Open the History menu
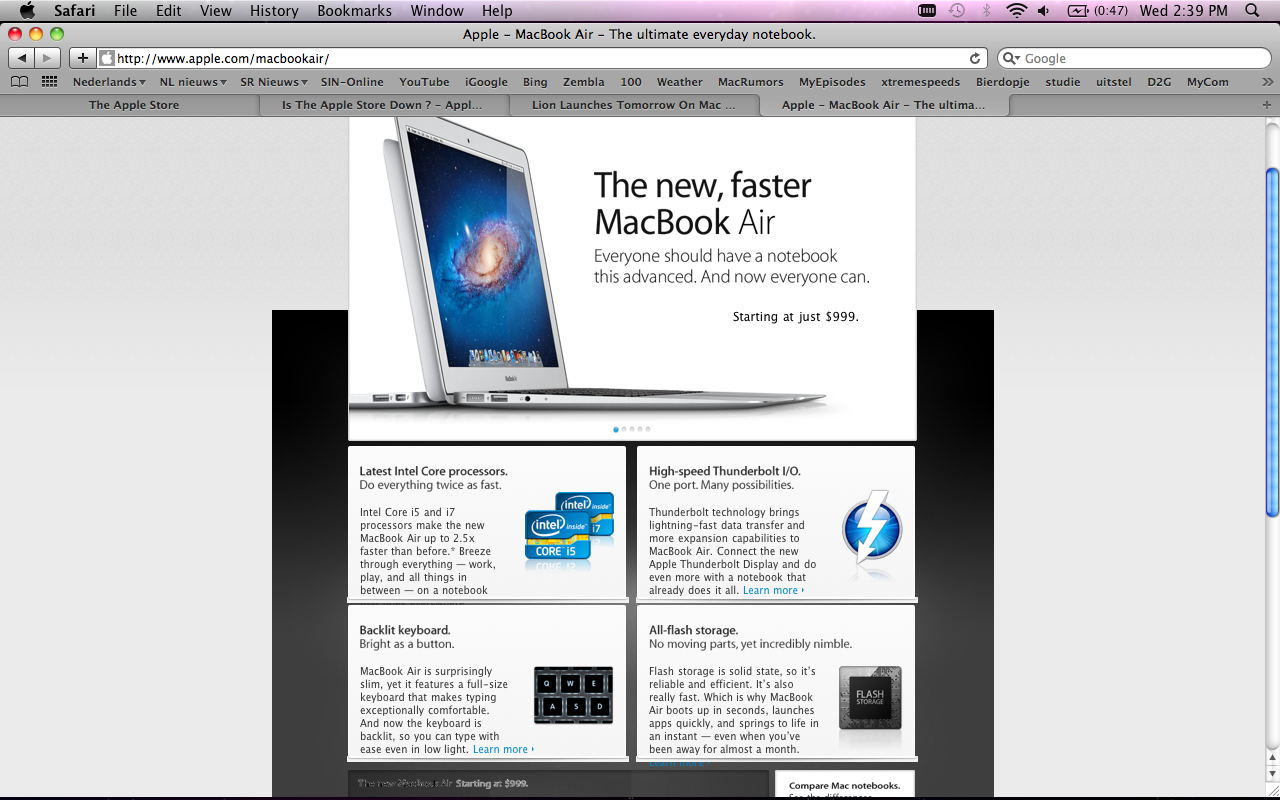 coord(274,10)
